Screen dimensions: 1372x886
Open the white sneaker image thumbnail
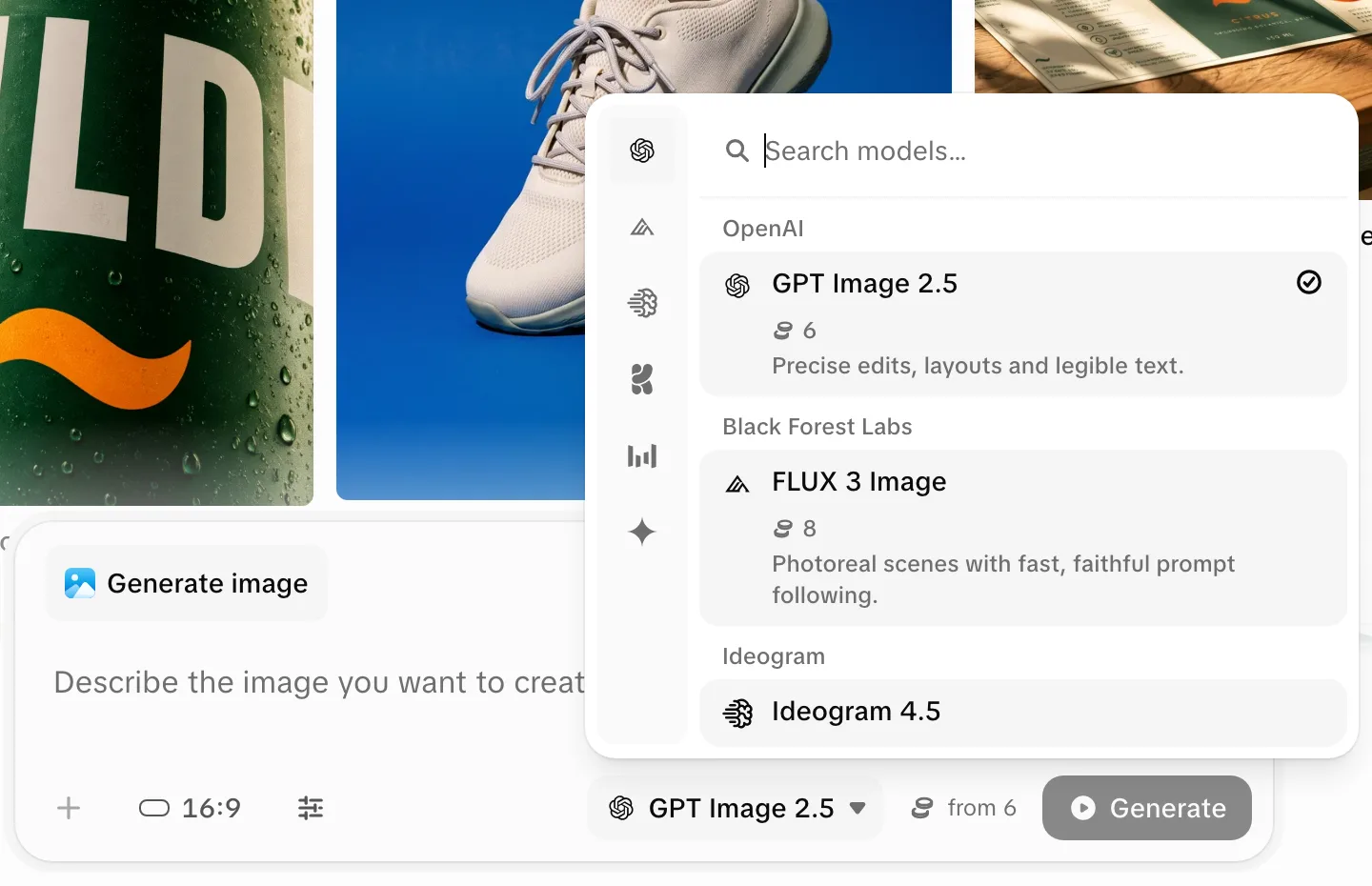[x=461, y=250]
